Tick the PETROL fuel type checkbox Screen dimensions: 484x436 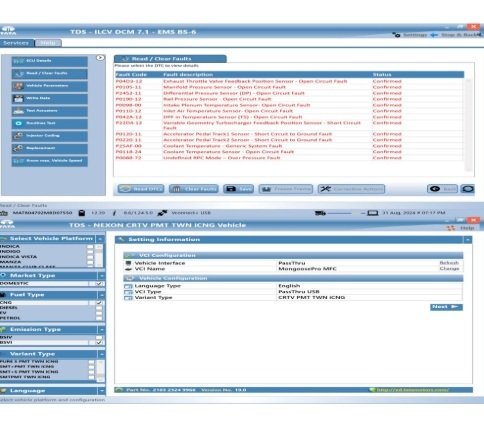coord(99,318)
